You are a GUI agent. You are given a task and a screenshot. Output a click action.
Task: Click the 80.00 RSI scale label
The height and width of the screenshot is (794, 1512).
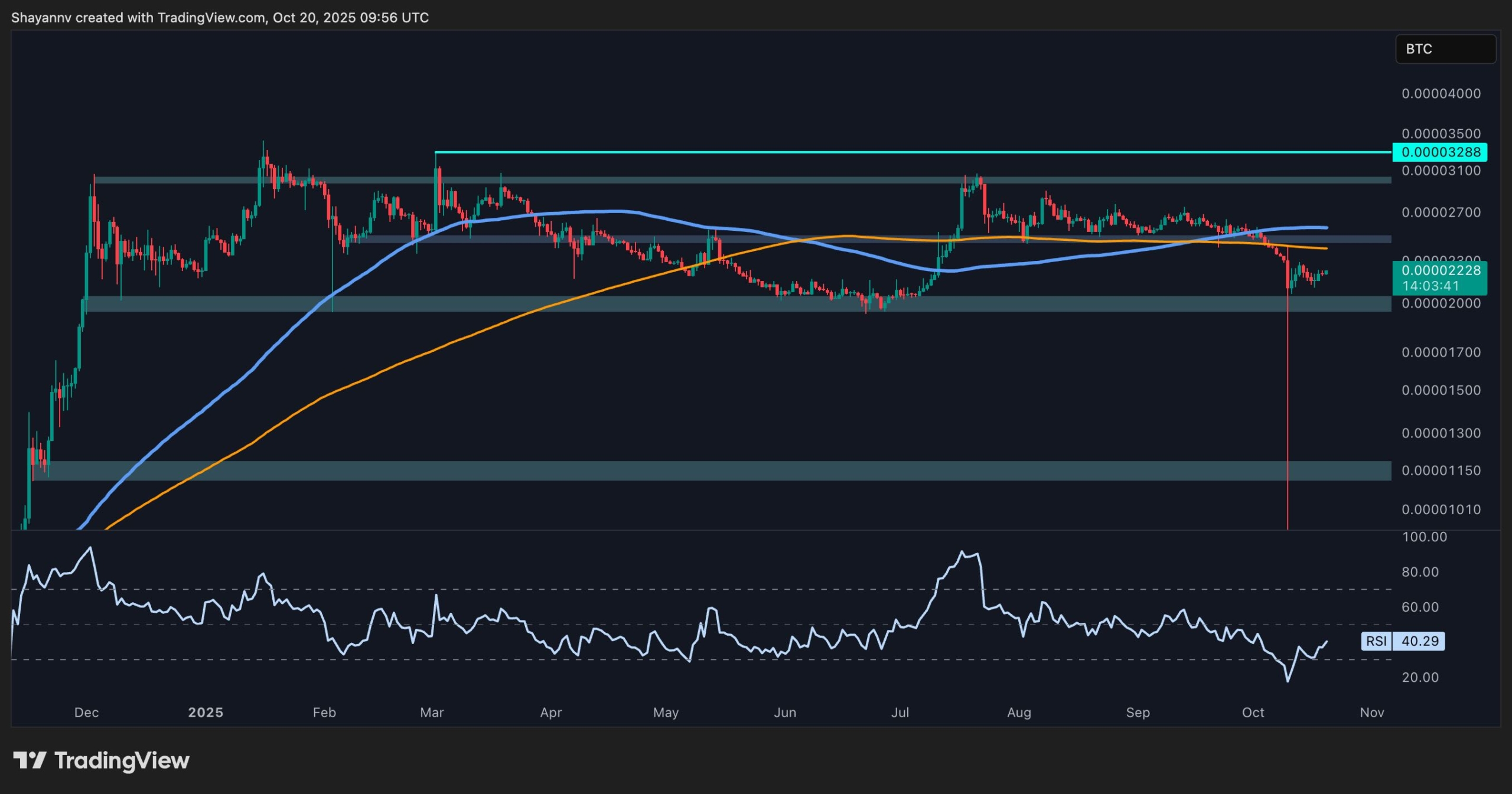coord(1420,572)
